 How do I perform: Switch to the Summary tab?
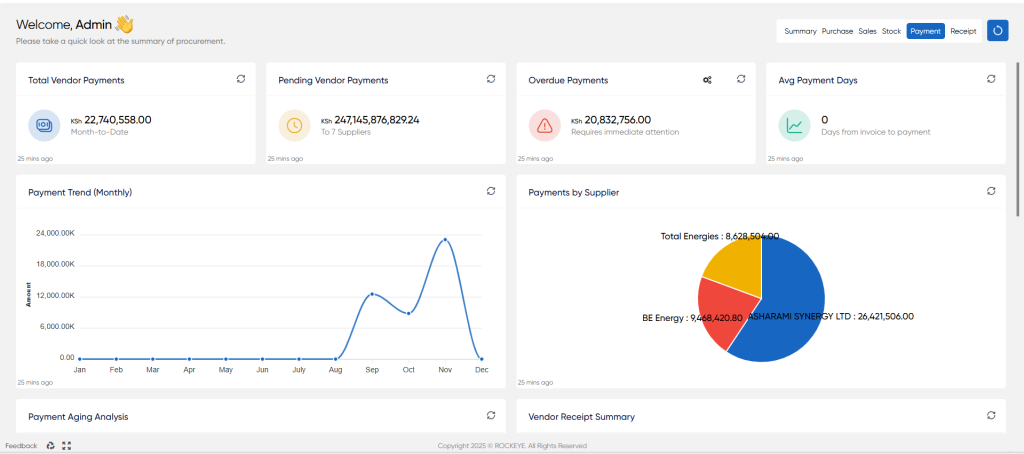(800, 31)
